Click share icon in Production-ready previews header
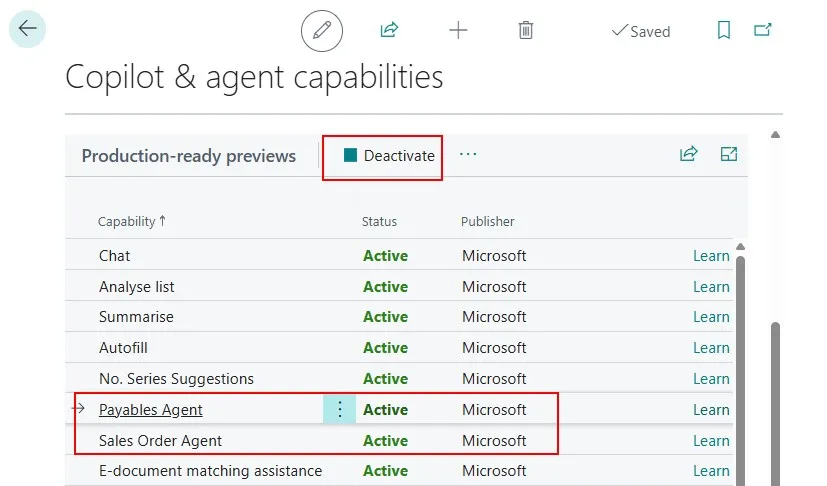The height and width of the screenshot is (486, 827). pyautogui.click(x=689, y=154)
